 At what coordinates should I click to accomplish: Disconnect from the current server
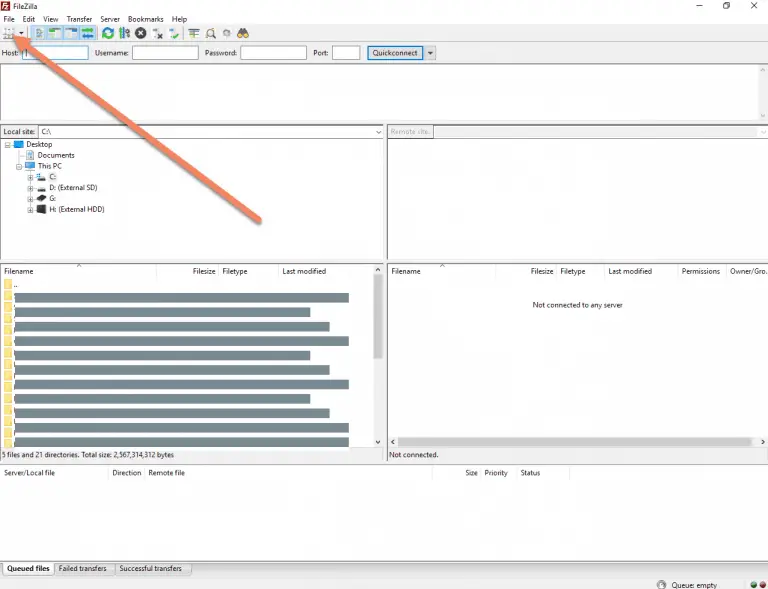pos(158,33)
